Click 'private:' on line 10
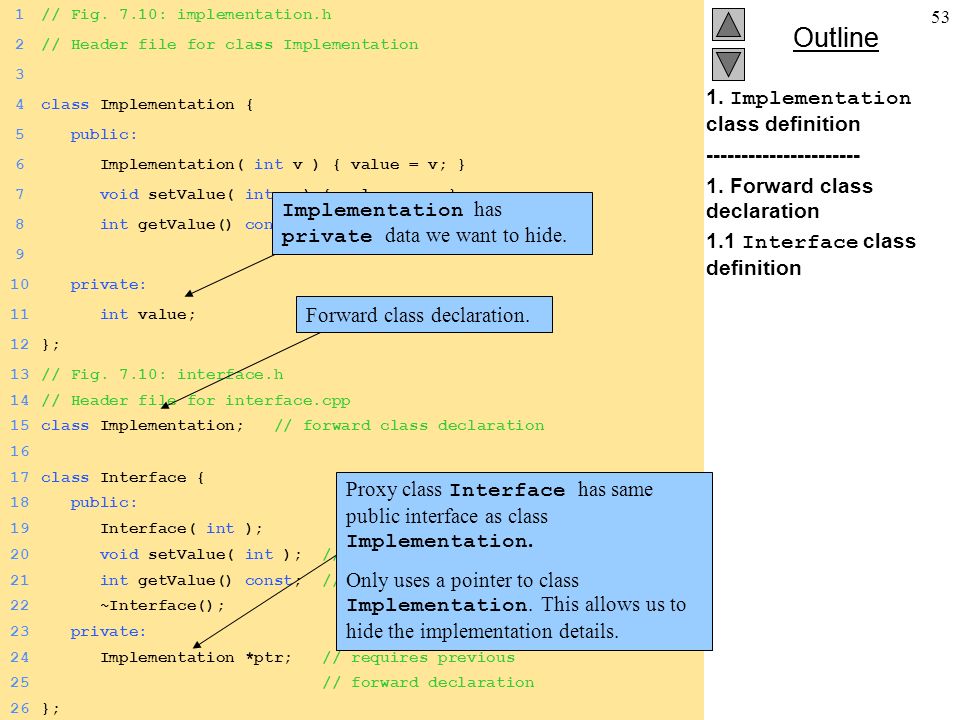The image size is (960, 720). point(108,285)
